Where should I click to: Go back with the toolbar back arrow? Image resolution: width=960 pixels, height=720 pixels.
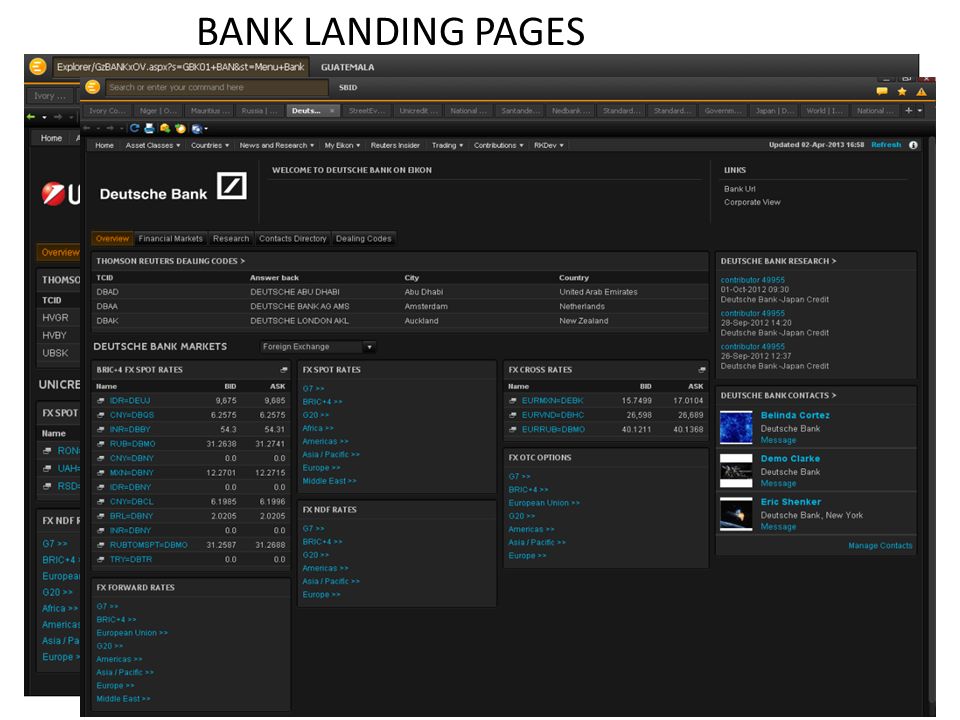[87, 128]
